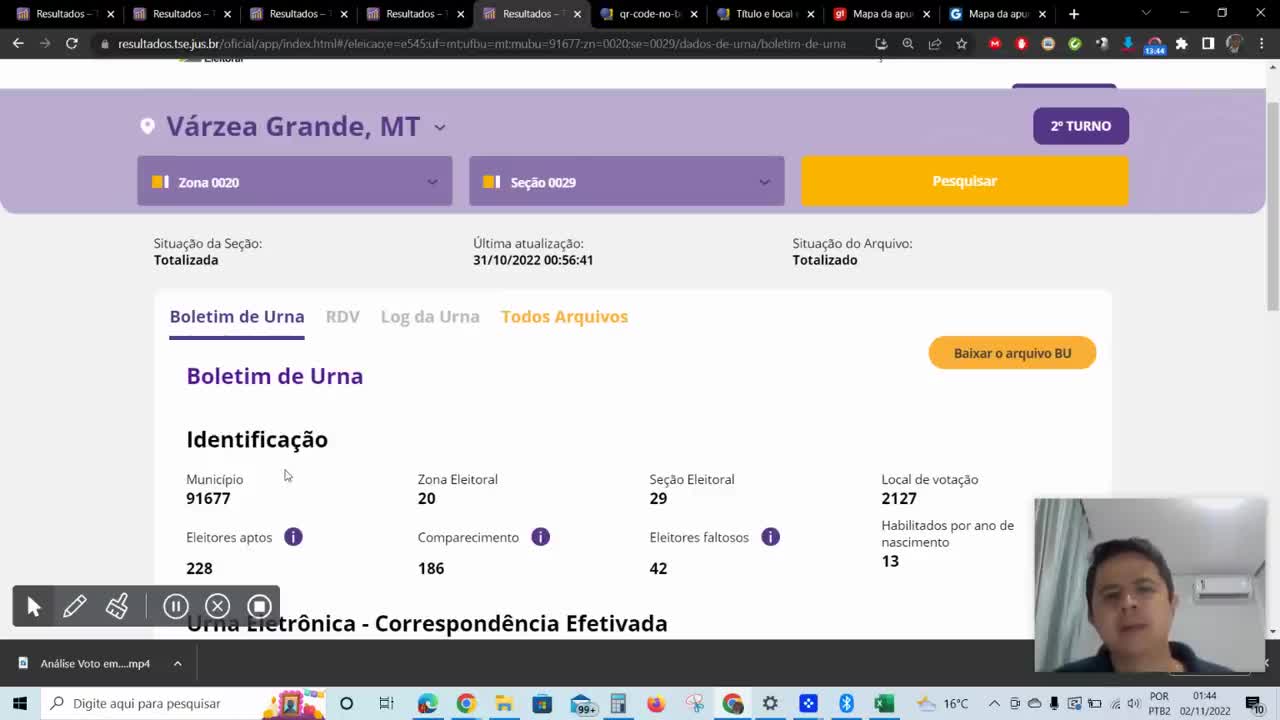This screenshot has width=1280, height=720.
Task: Click the 2º TURNO button
Action: click(1081, 126)
